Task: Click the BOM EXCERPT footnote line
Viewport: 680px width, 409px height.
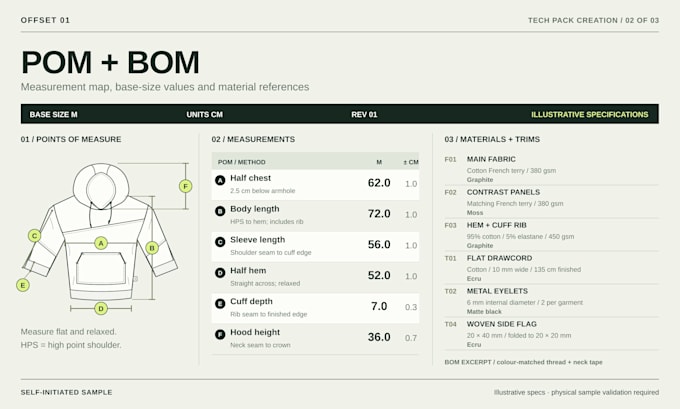Action: [523, 362]
